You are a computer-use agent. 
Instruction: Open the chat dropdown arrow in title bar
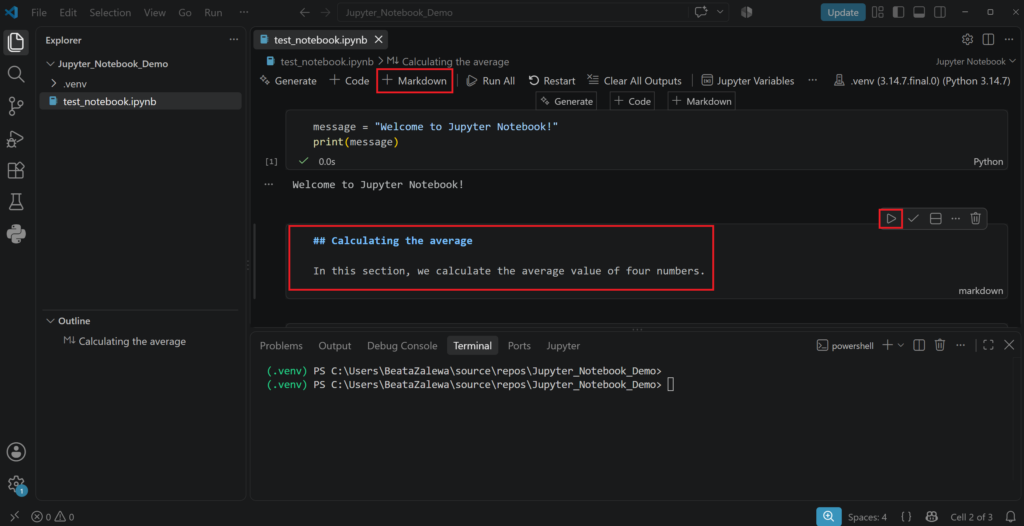(x=720, y=12)
